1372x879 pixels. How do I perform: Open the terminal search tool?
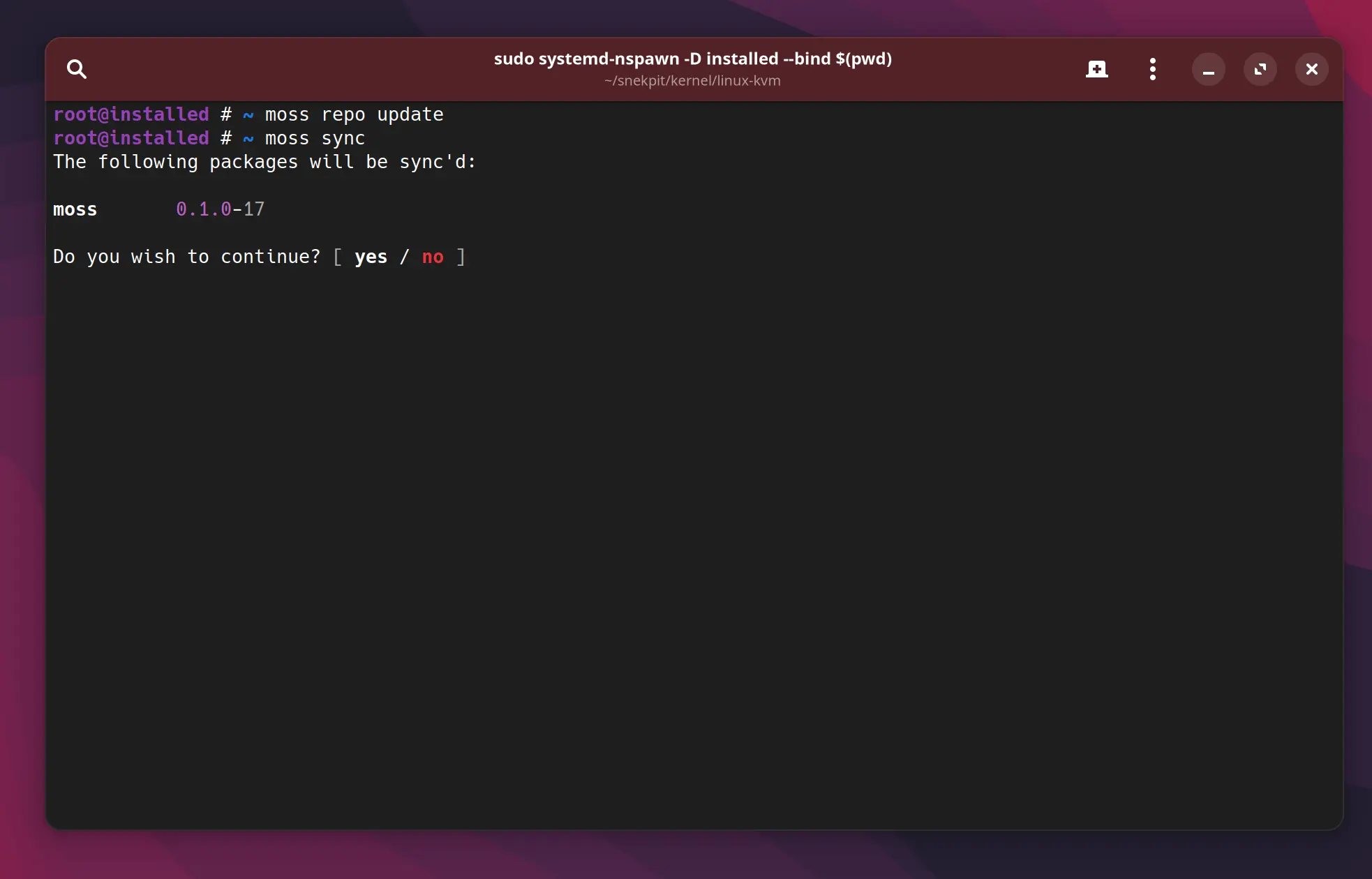[77, 69]
